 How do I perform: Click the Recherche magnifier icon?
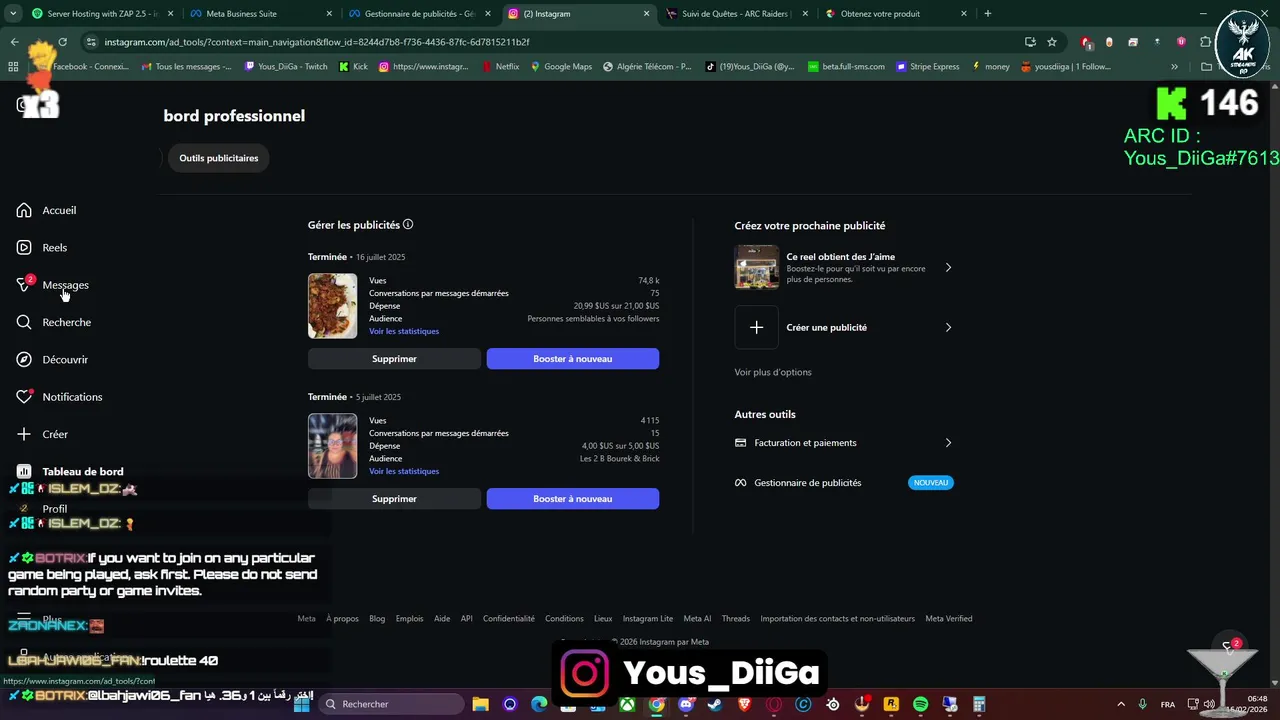24,322
